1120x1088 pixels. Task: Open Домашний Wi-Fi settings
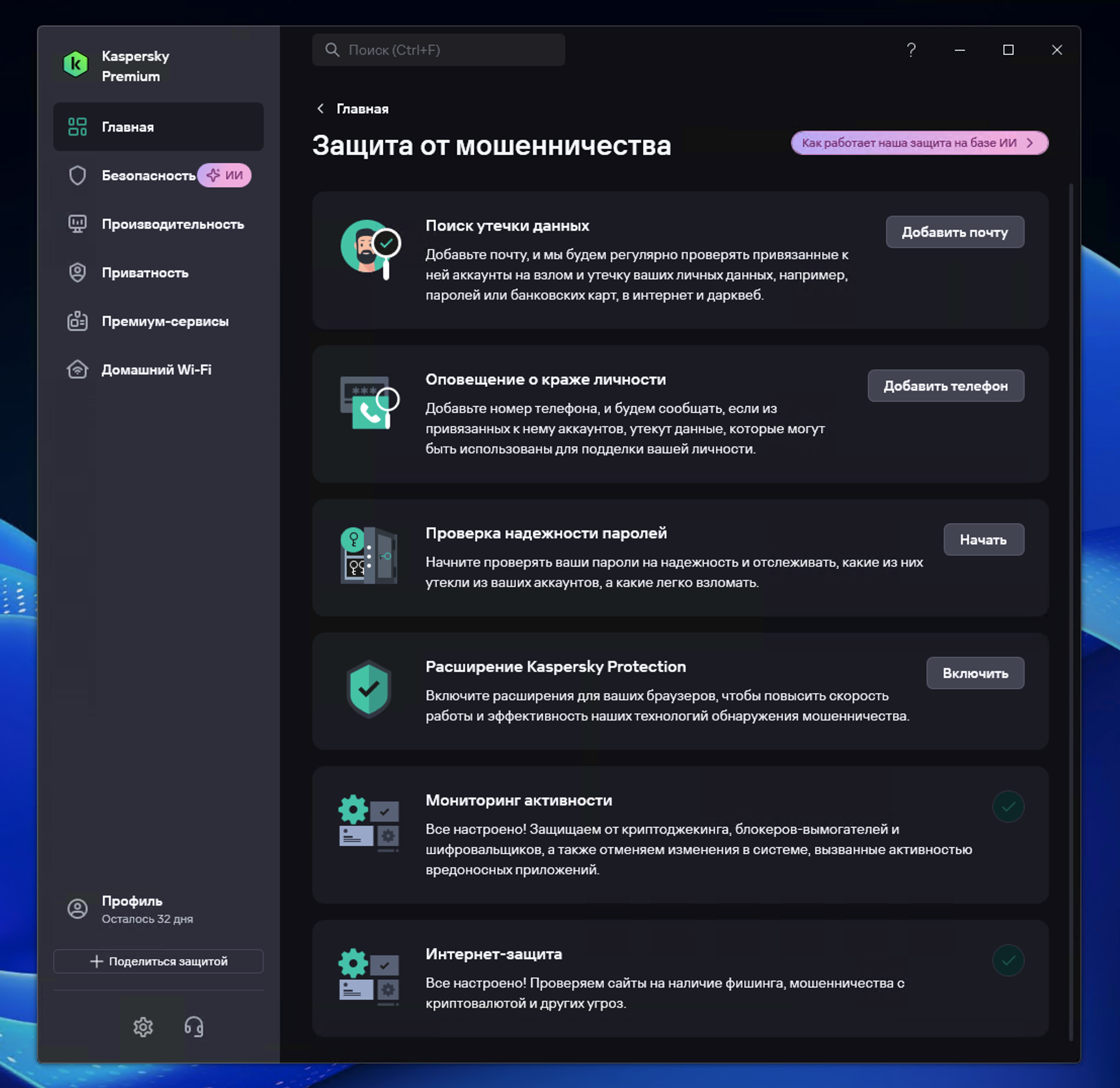click(156, 370)
